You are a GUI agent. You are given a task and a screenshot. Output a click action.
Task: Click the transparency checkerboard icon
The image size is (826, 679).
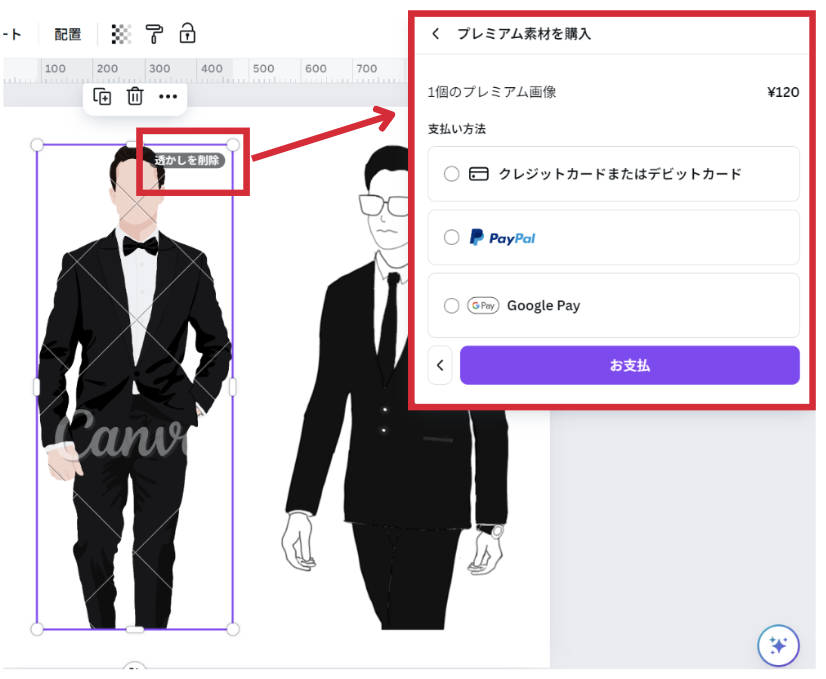[121, 34]
